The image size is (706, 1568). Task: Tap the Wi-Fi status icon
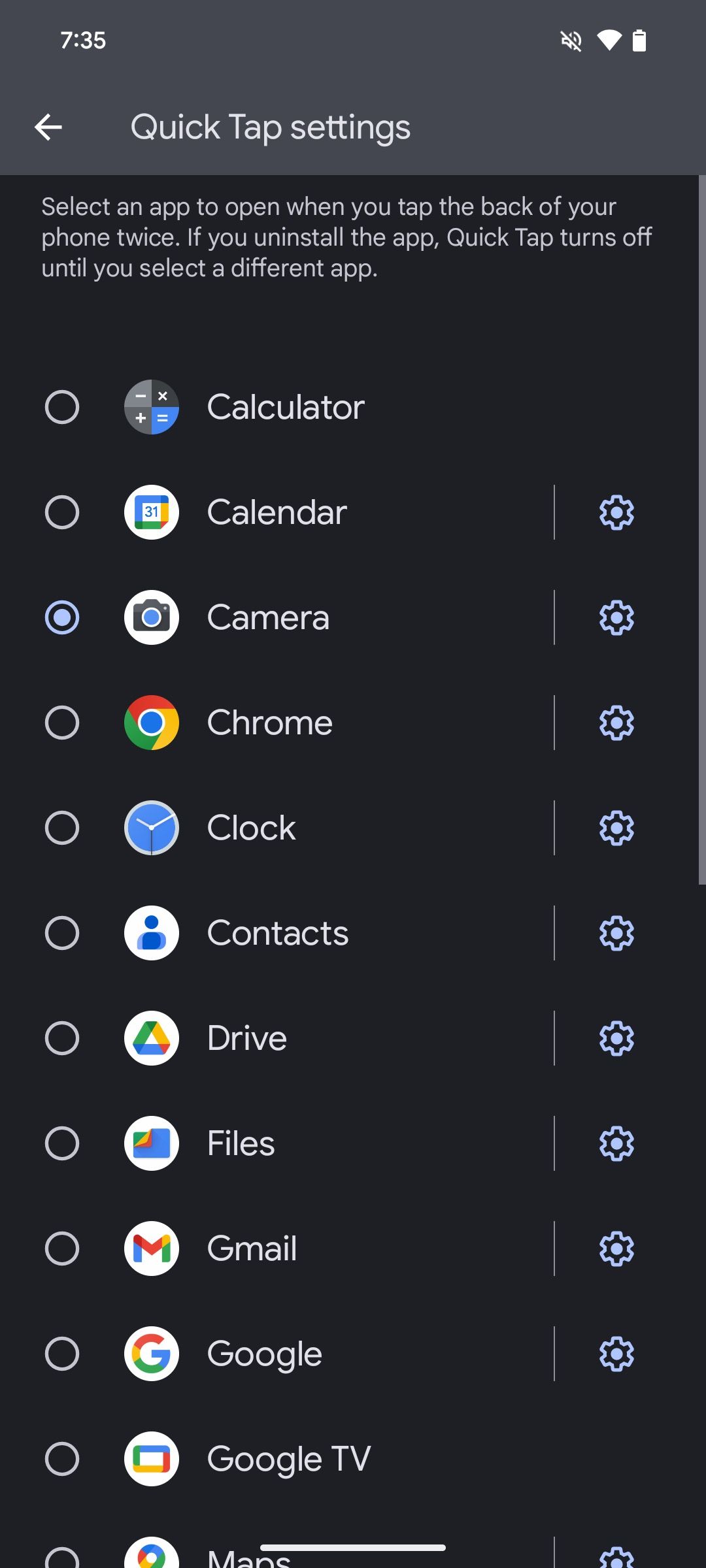[609, 41]
